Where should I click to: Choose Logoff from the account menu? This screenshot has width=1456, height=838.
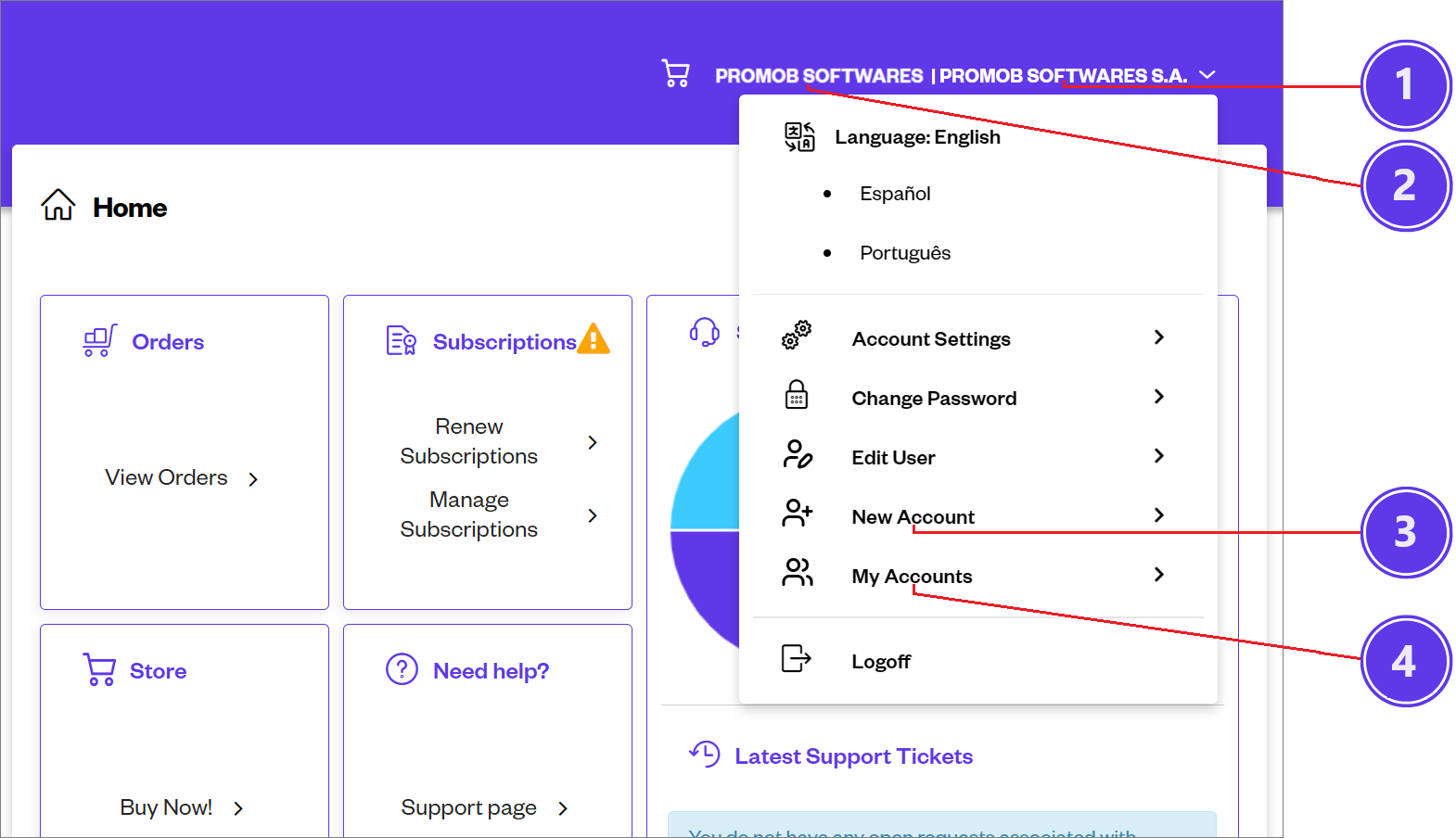click(881, 660)
